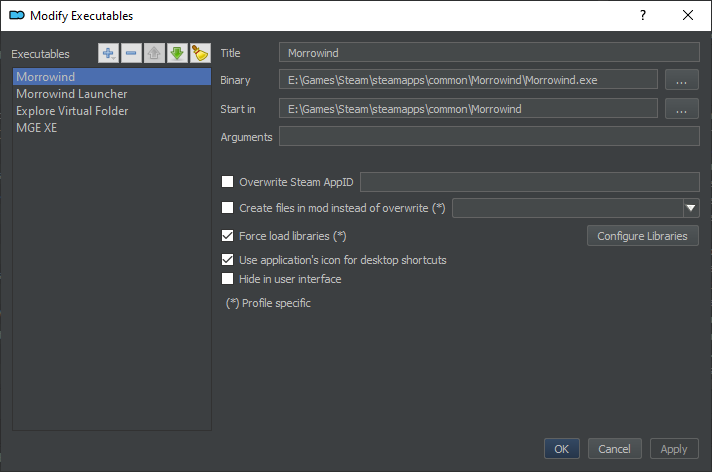Image resolution: width=712 pixels, height=472 pixels.
Task: Check Hide in user interface
Action: pos(228,279)
